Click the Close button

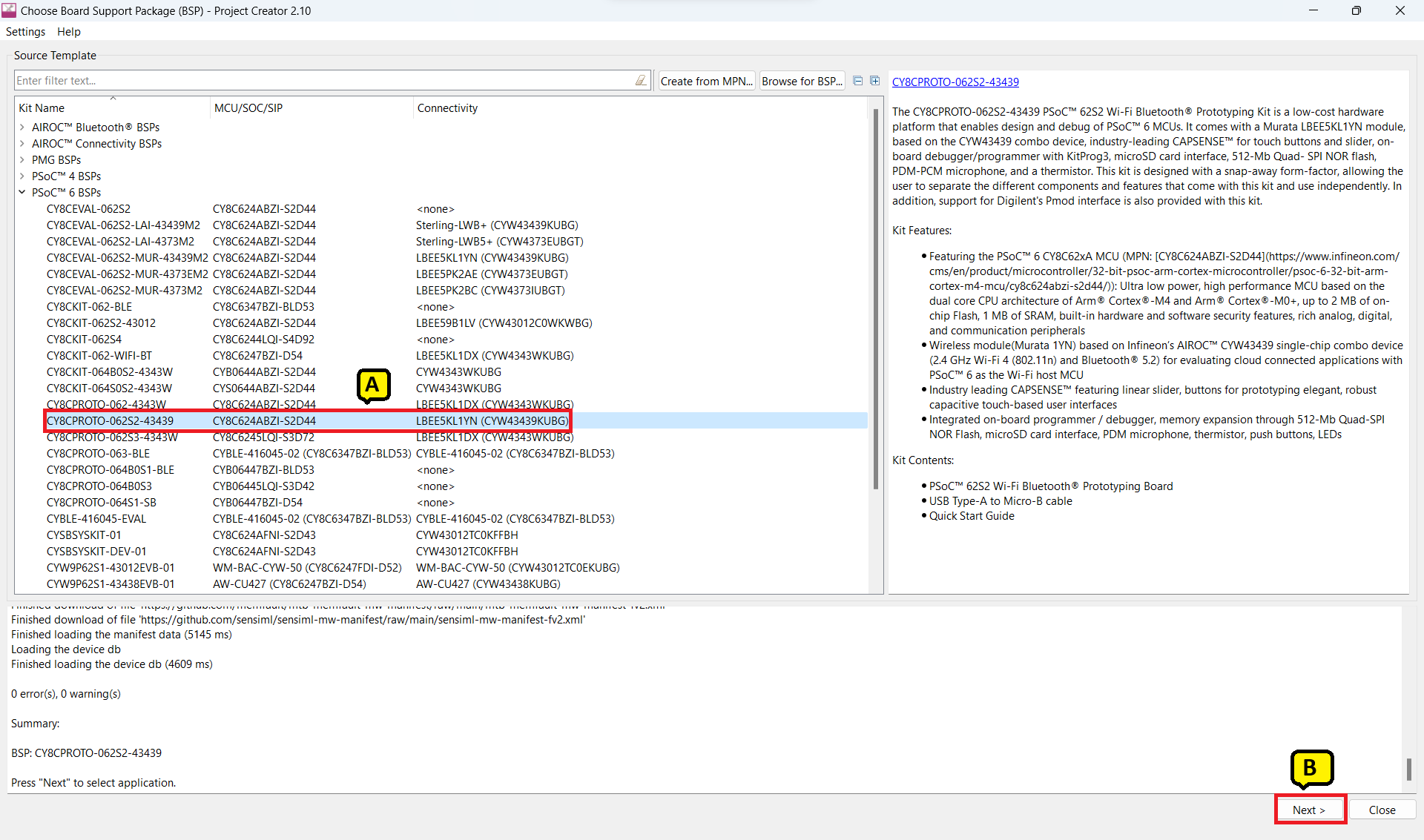click(x=1382, y=810)
